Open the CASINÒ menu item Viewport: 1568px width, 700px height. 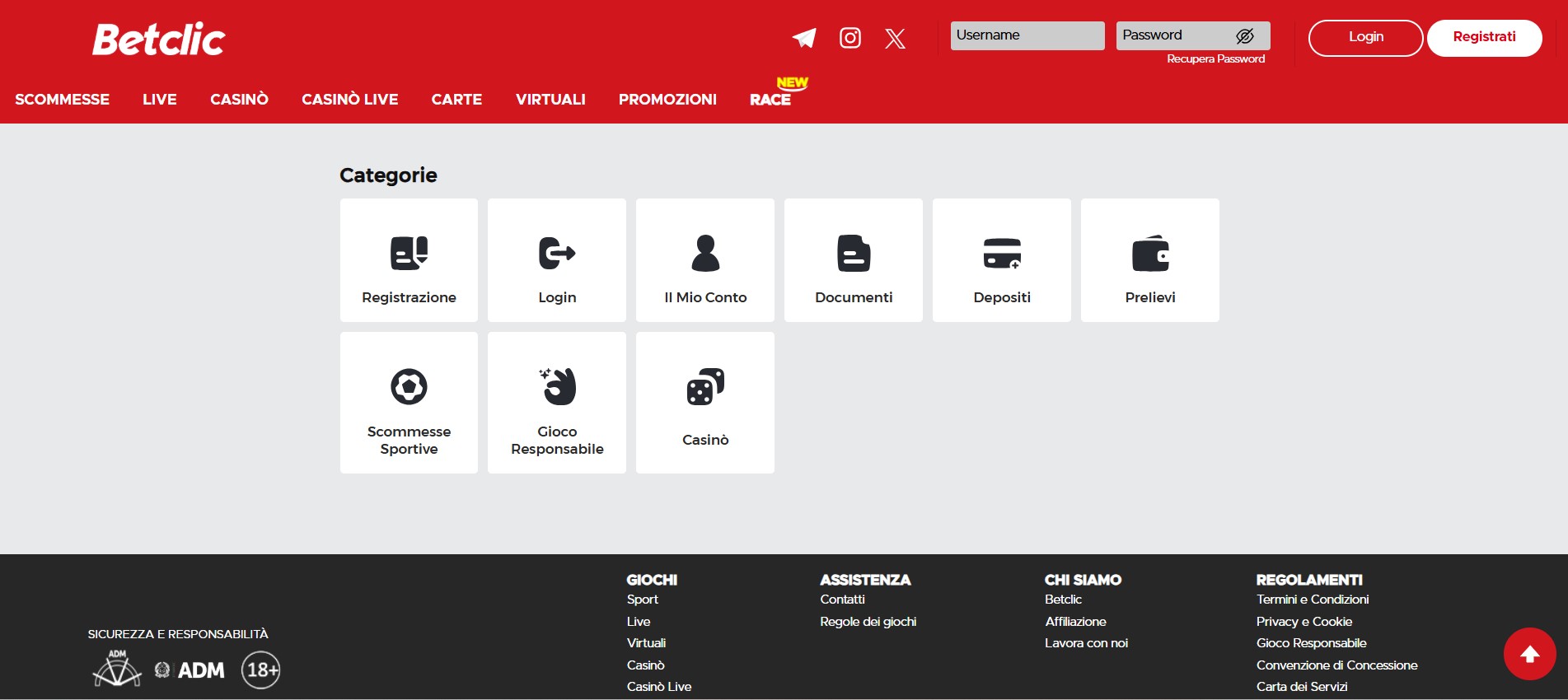click(239, 99)
